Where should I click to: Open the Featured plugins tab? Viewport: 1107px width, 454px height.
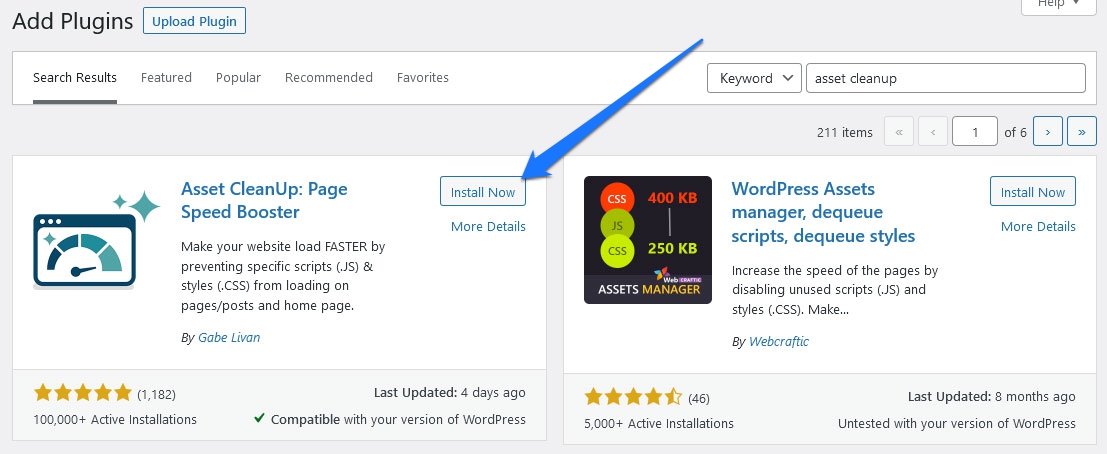166,78
